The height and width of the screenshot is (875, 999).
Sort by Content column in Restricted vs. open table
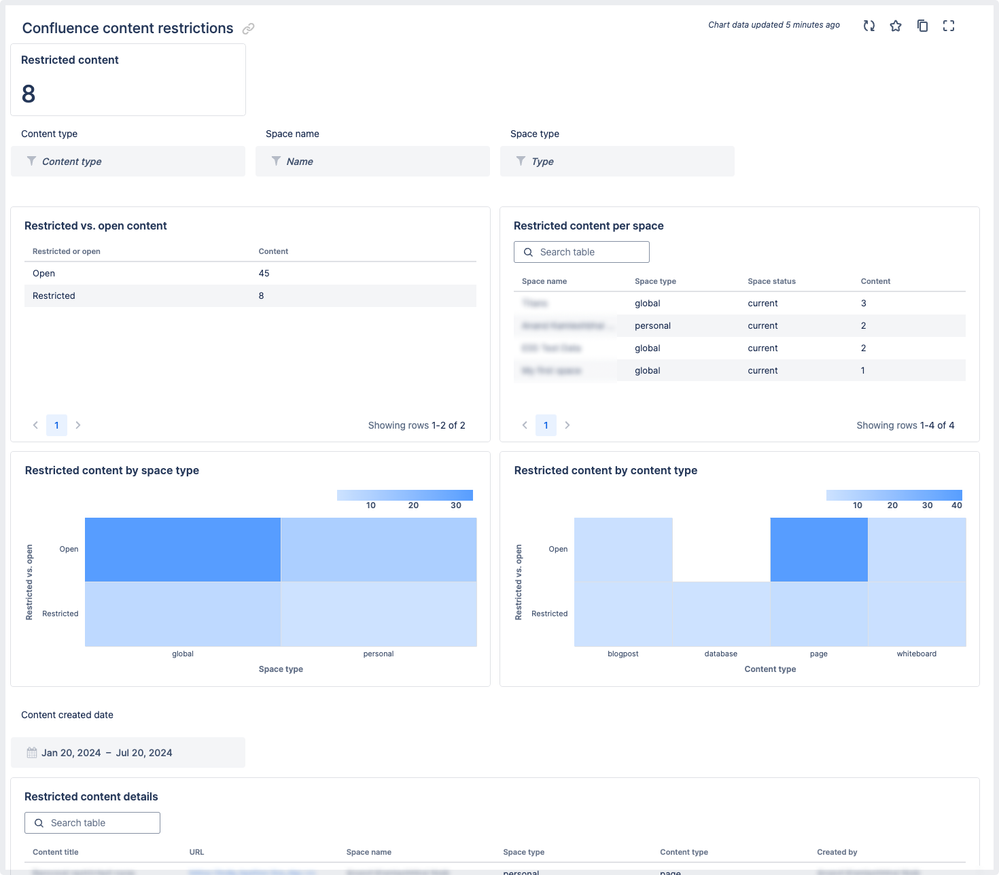273,251
